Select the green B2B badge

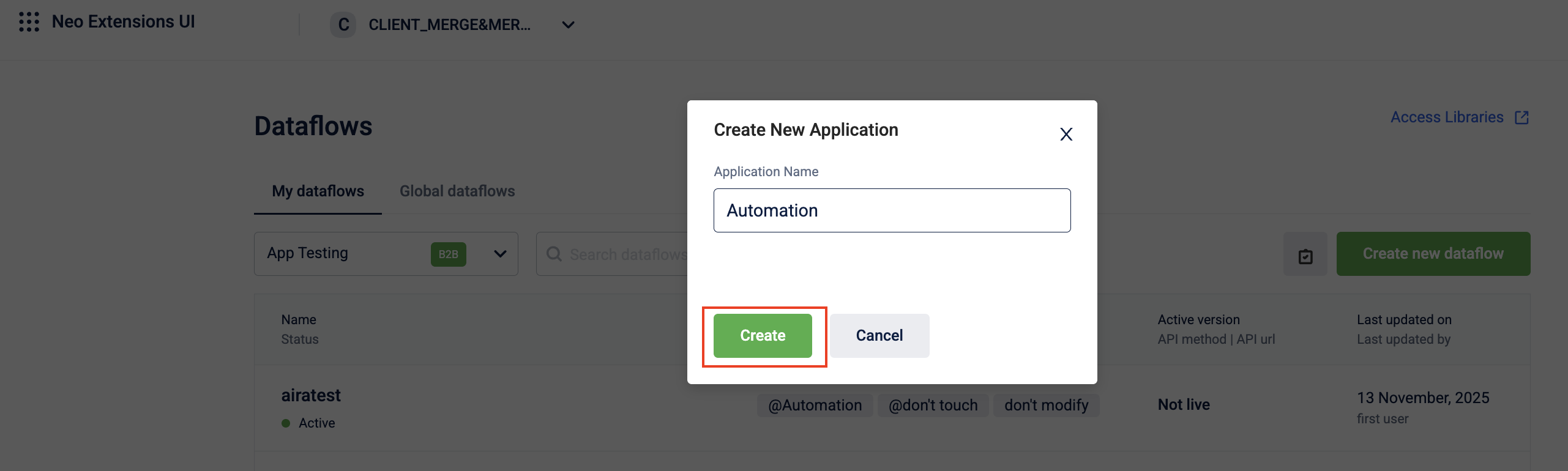coord(448,254)
